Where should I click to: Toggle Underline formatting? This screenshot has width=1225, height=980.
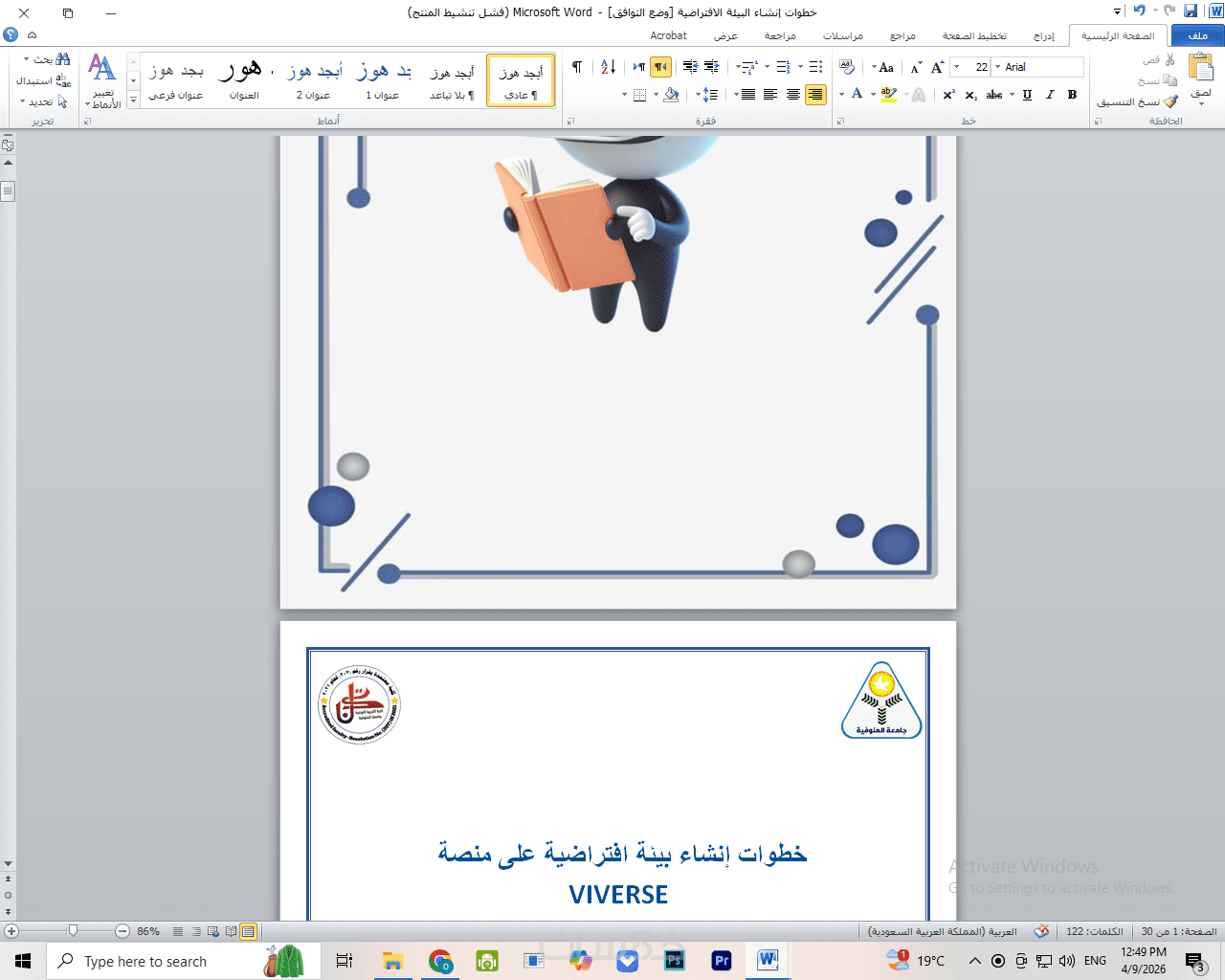1027,95
